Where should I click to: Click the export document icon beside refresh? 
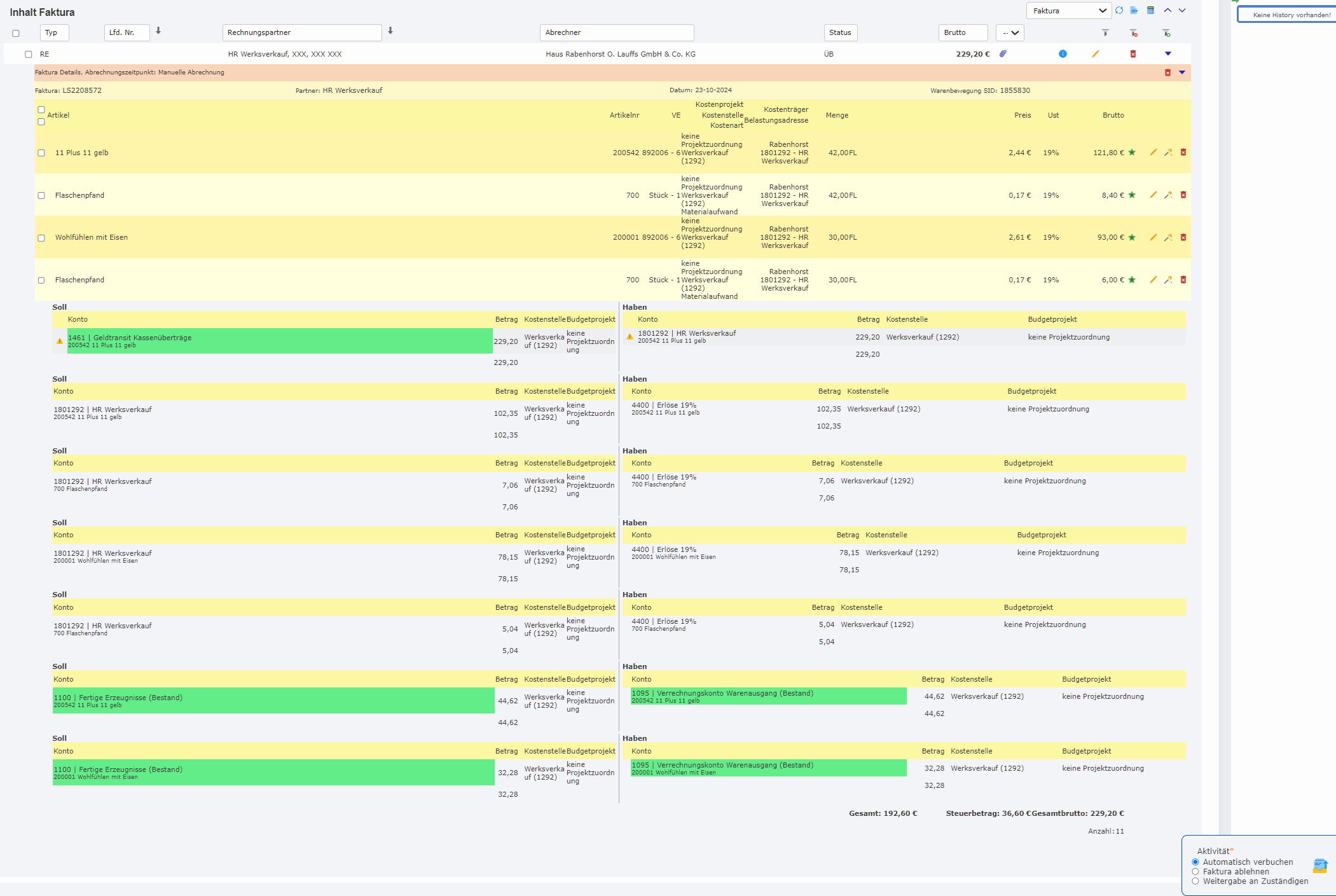(x=1134, y=10)
